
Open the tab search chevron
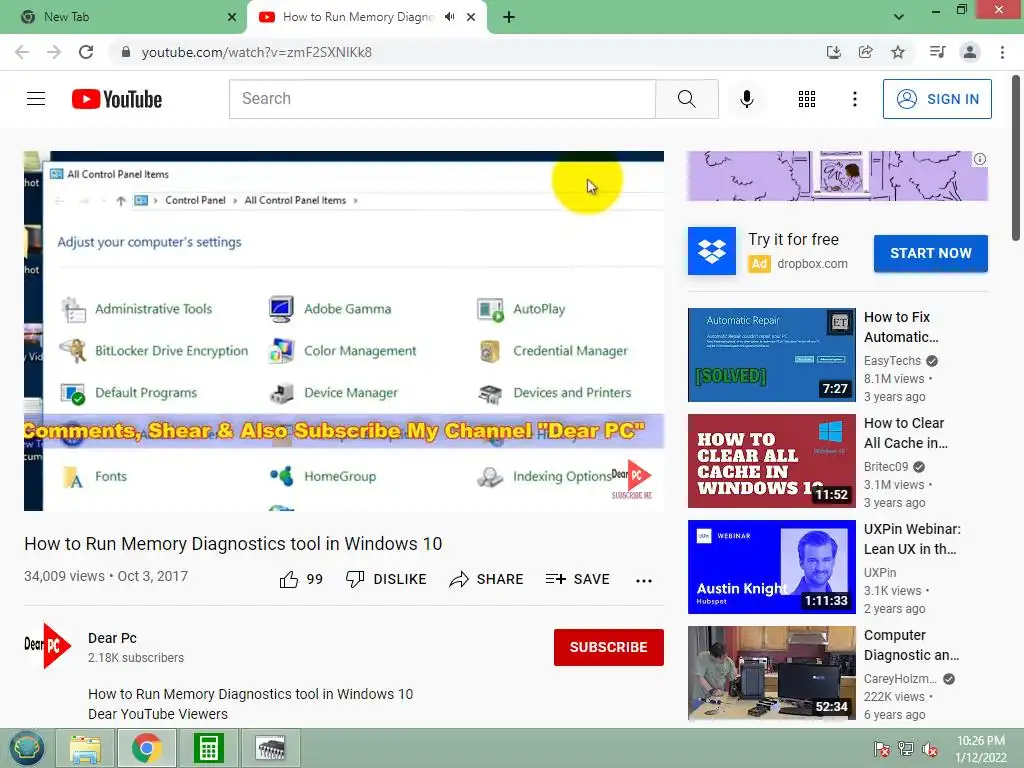tap(899, 17)
